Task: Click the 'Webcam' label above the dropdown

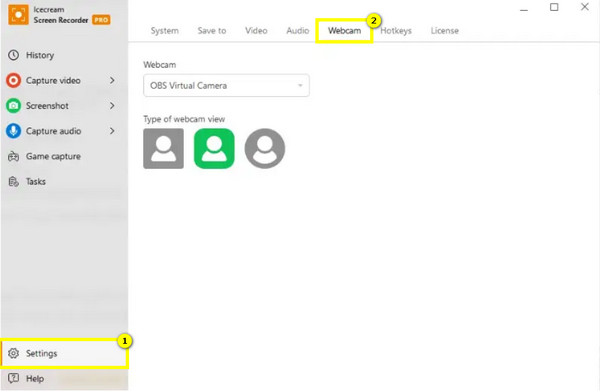Action: tap(160, 65)
